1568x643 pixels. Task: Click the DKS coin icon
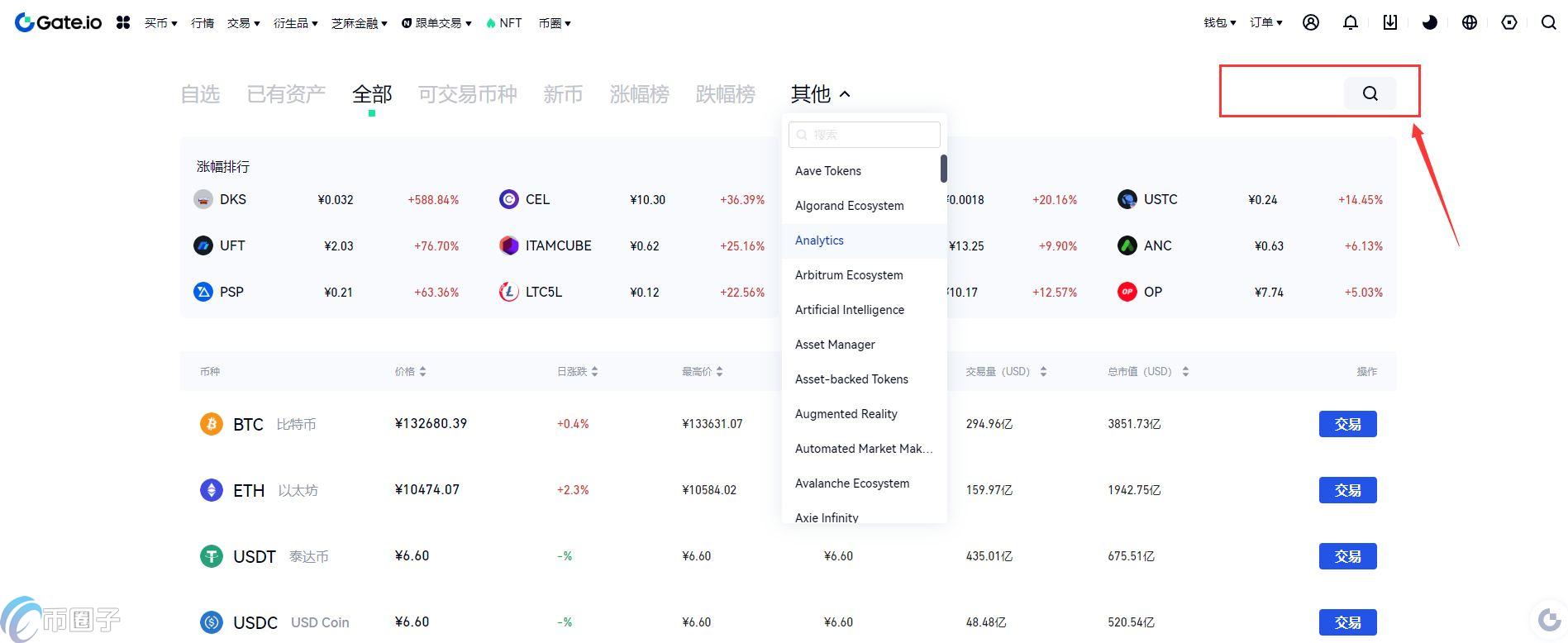(x=203, y=199)
